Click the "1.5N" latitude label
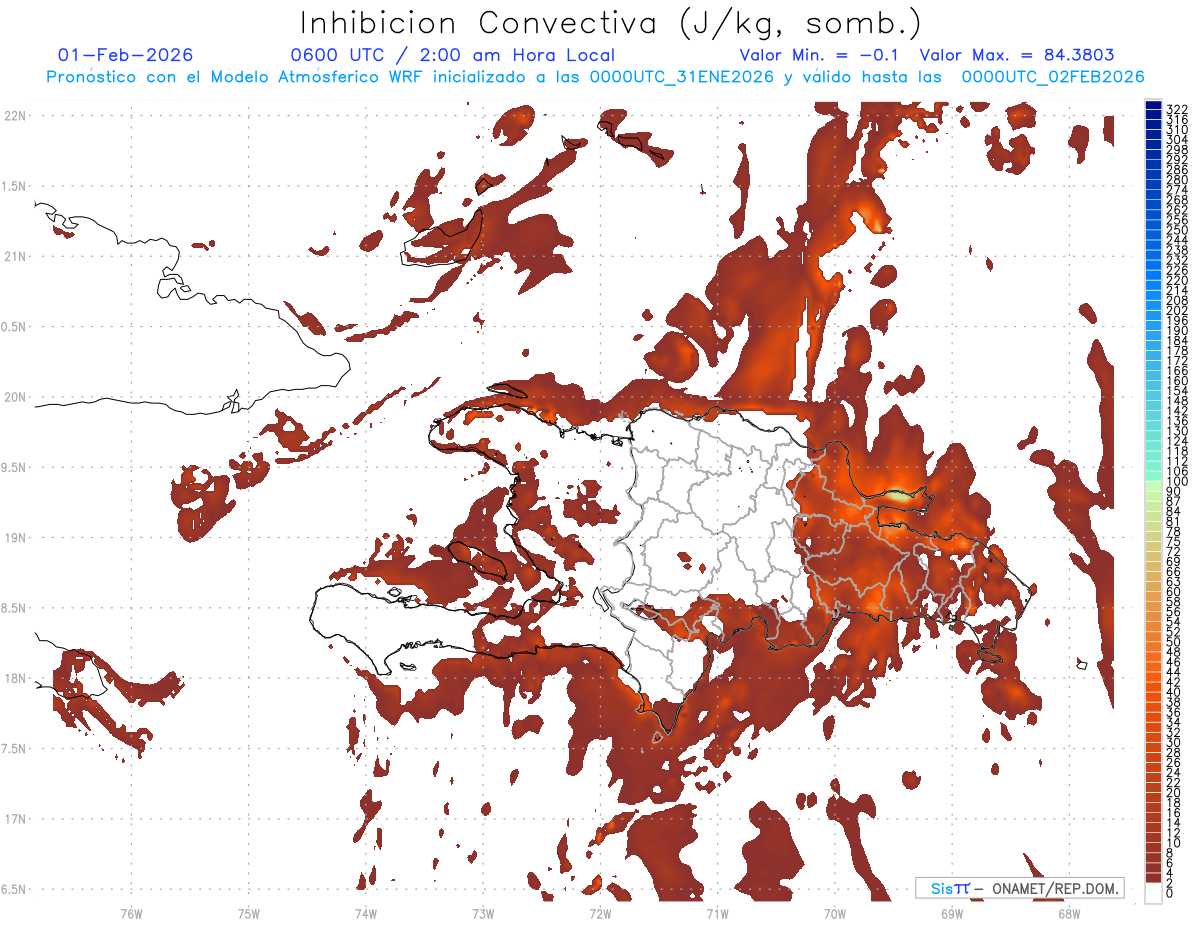Image resolution: width=1200 pixels, height=927 pixels. click(14, 186)
